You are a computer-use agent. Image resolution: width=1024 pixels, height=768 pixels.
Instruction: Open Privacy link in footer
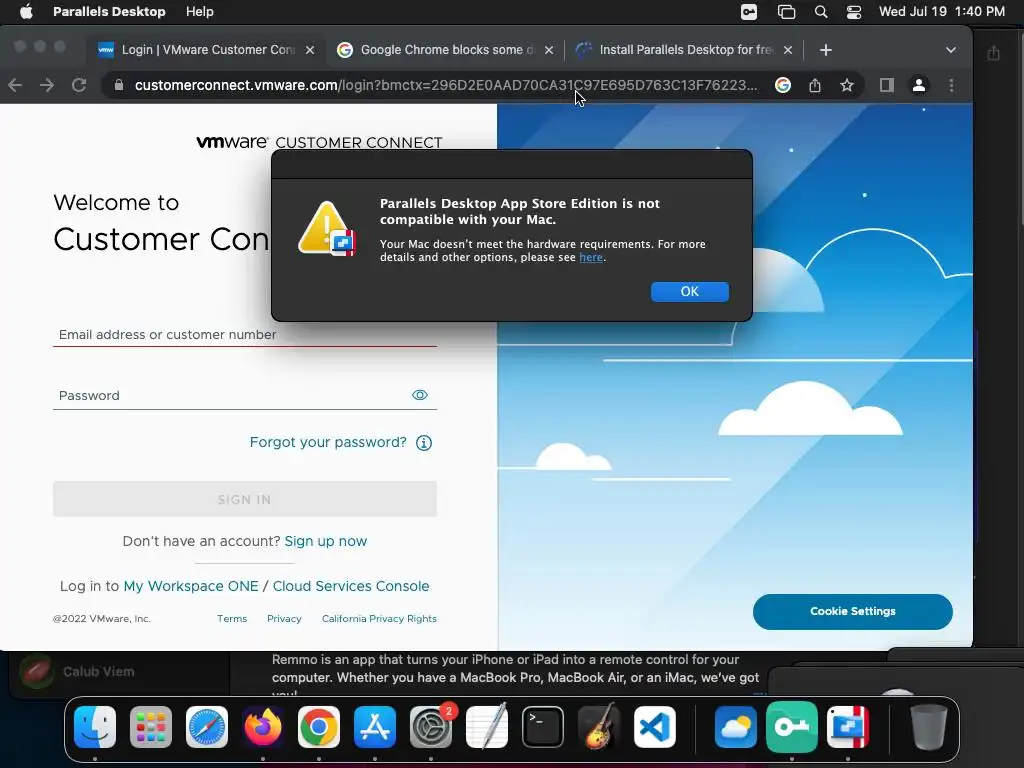284,618
